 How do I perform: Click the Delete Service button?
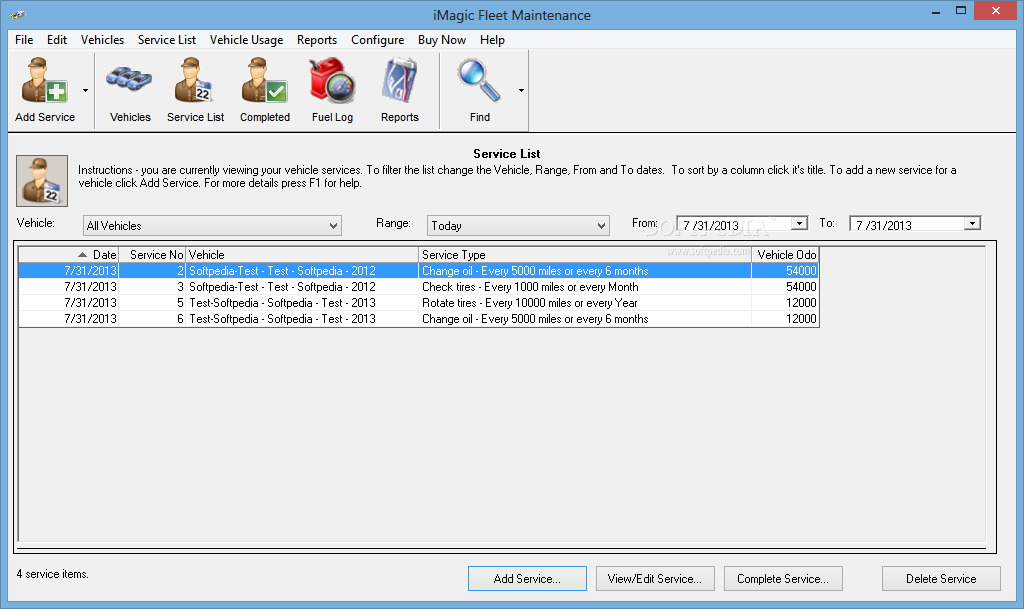pos(941,579)
